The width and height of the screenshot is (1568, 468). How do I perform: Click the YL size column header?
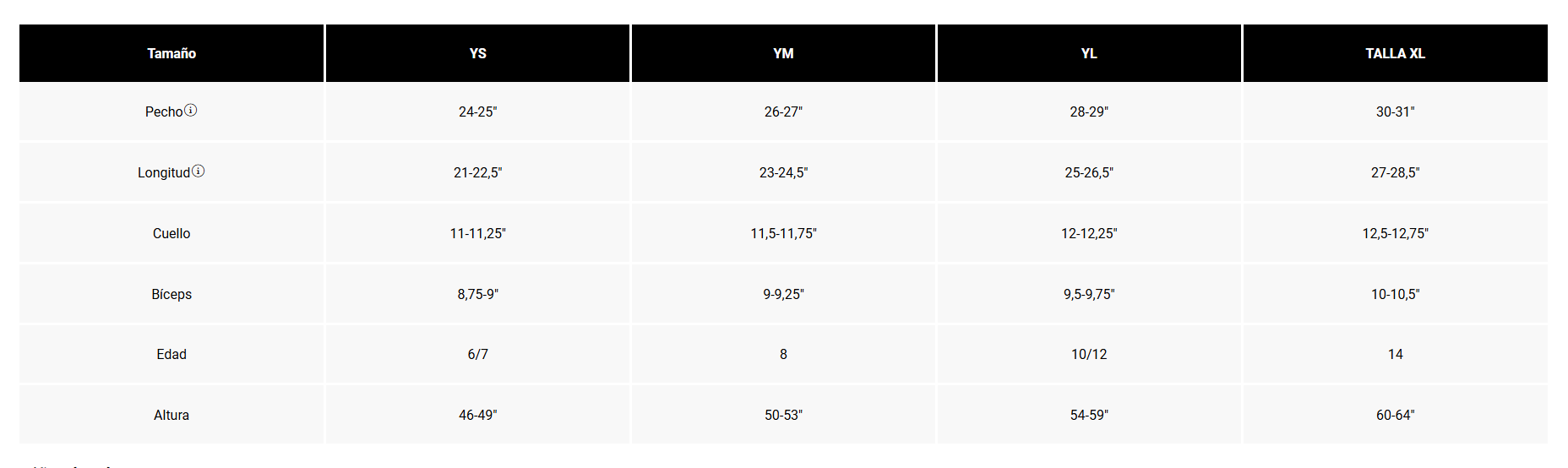tap(1089, 53)
